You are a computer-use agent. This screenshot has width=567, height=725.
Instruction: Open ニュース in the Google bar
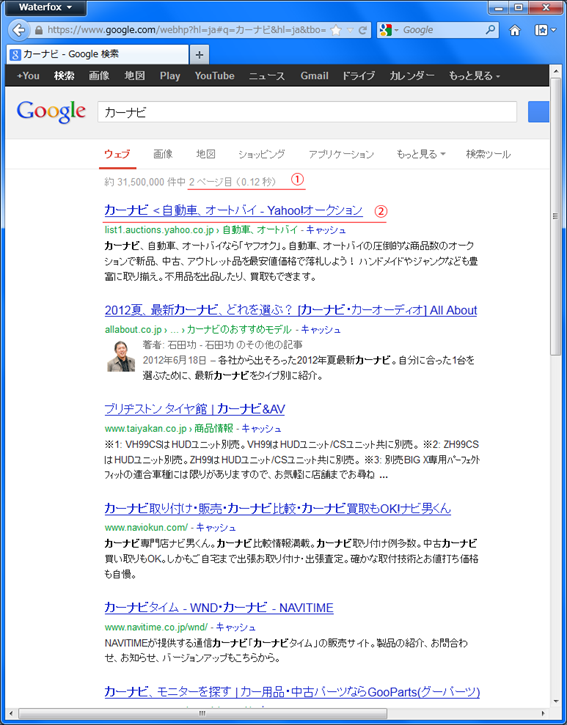click(266, 76)
